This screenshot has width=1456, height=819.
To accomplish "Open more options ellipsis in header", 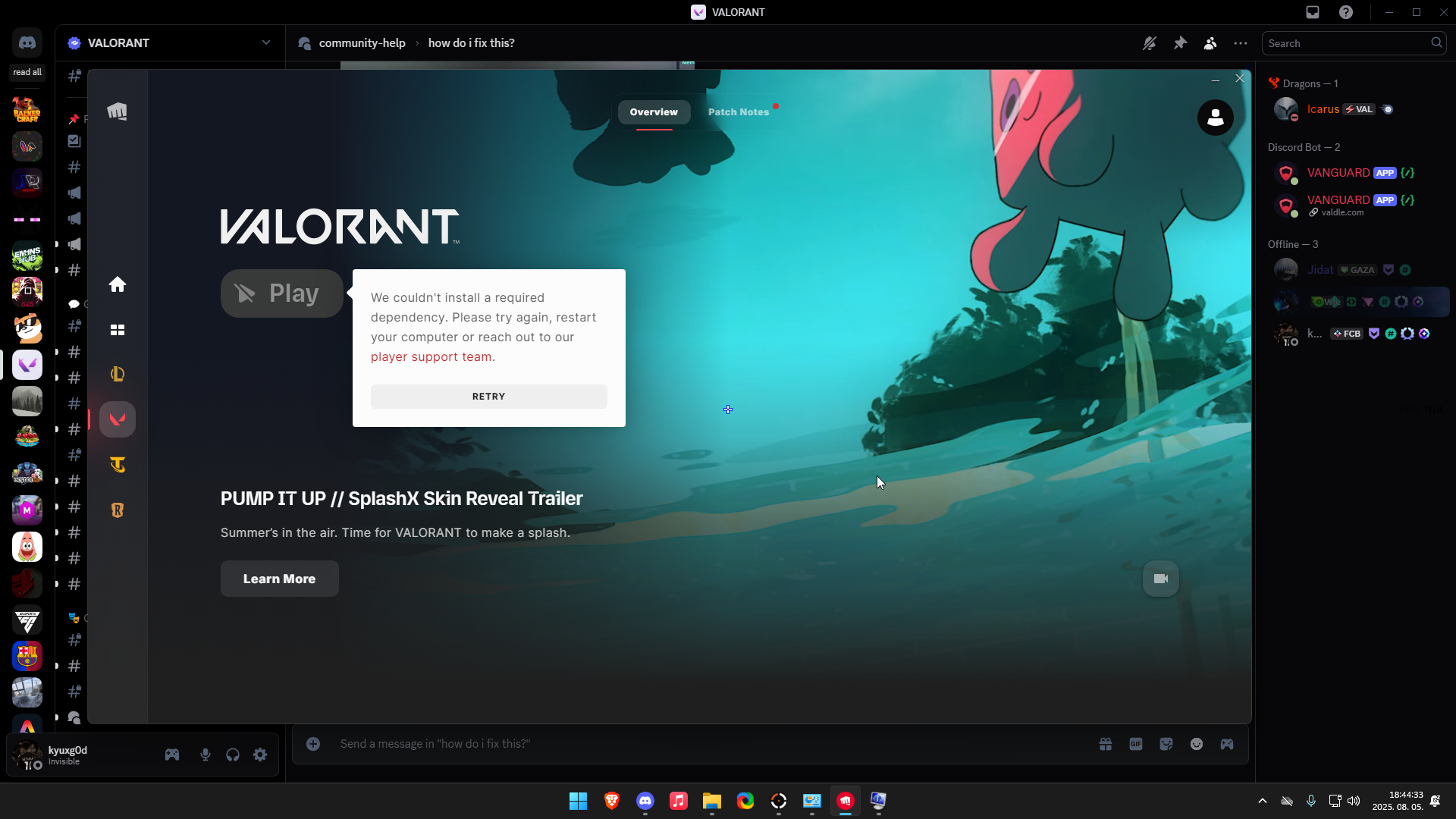I will coord(1241,43).
